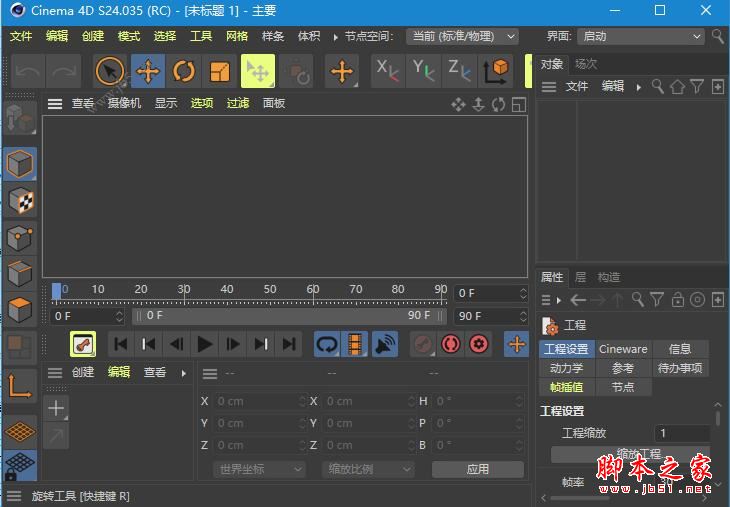The image size is (730, 507).
Task: Click the 缩放工程 button
Action: point(630,454)
